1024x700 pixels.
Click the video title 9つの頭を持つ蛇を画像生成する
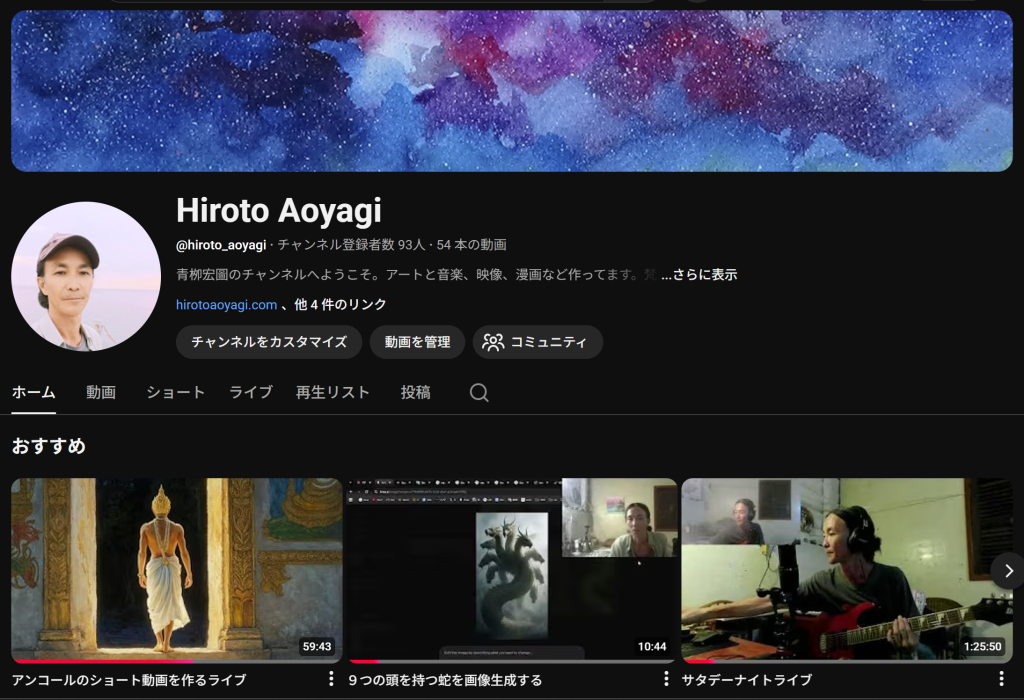[446, 680]
